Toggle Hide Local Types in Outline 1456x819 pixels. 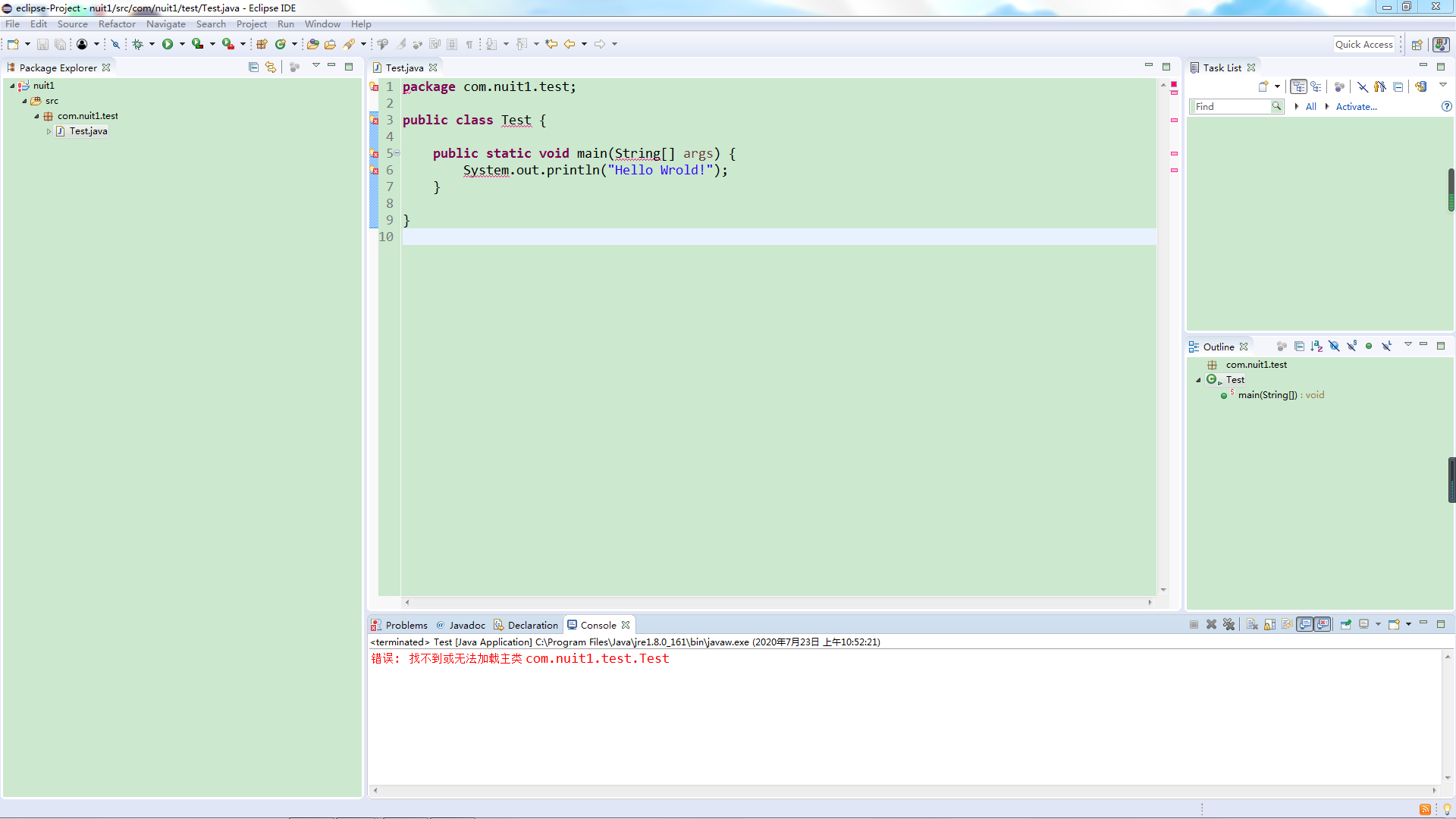(1386, 347)
